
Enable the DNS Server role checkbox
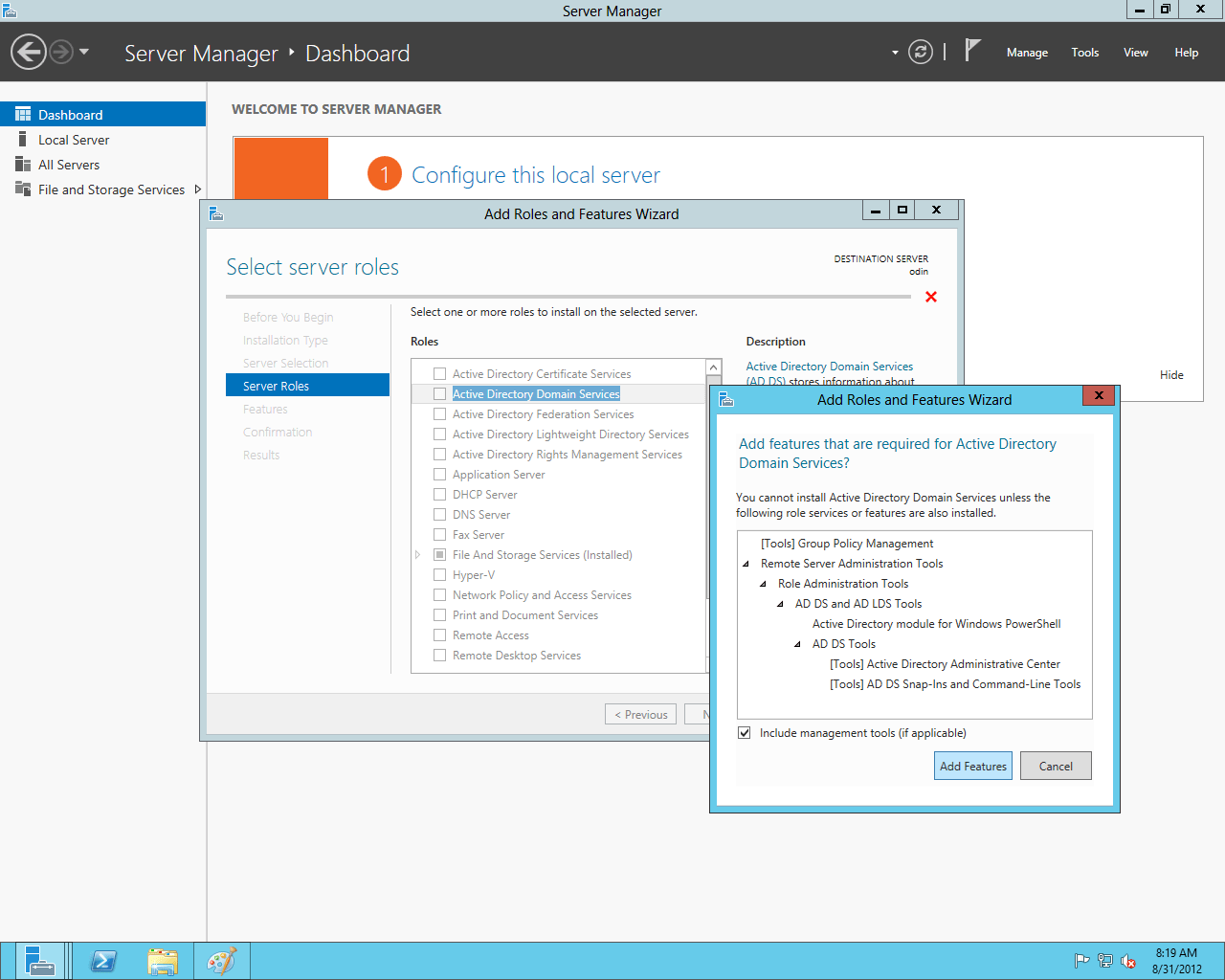(x=439, y=514)
